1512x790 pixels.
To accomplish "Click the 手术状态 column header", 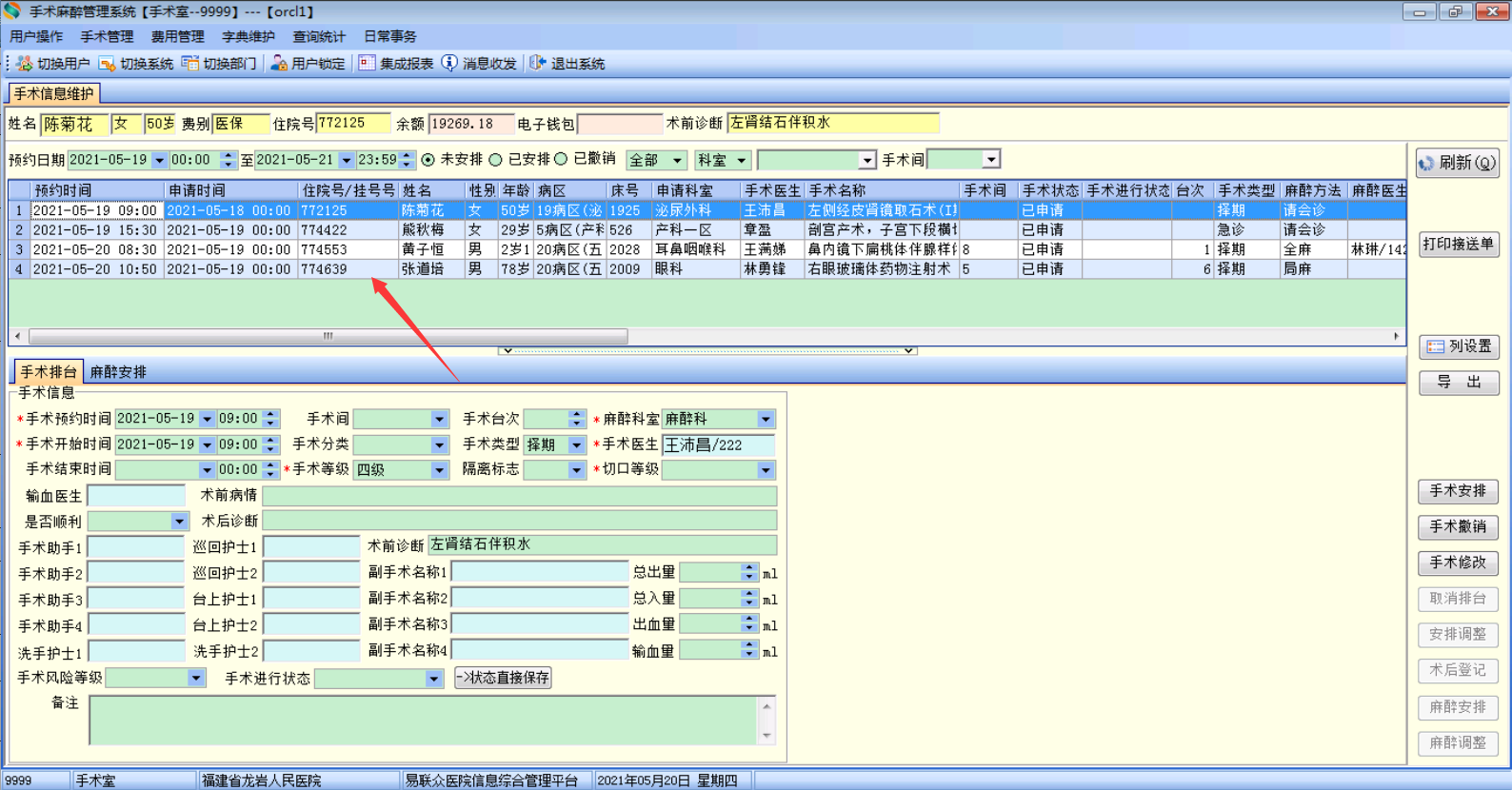I will [x=1050, y=190].
